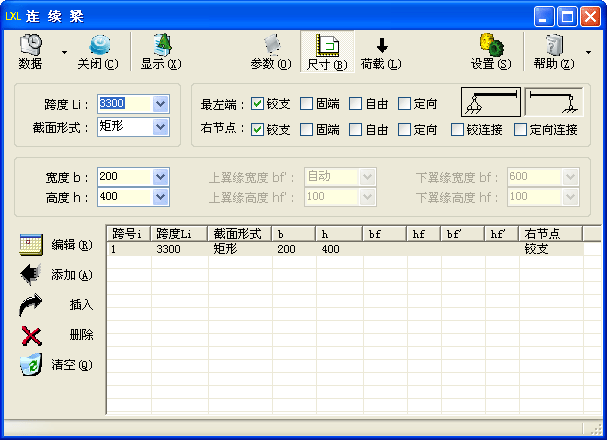The height and width of the screenshot is (440, 607).
Task: Click the 矩形 cell in row 1
Action: 240,249
